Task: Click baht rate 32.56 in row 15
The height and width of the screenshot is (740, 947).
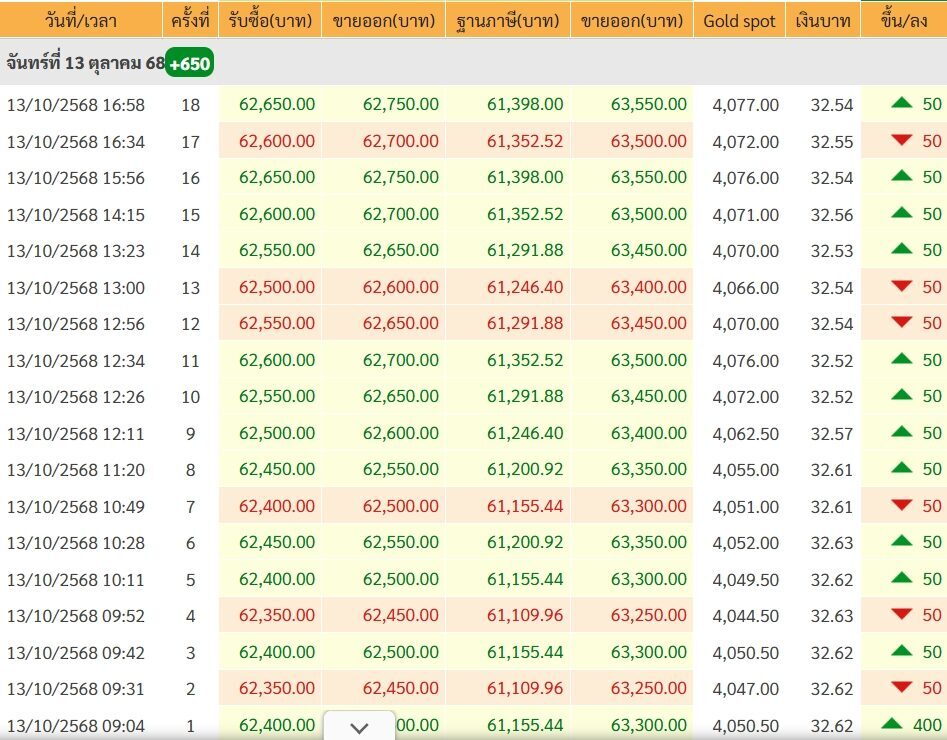Action: (832, 215)
